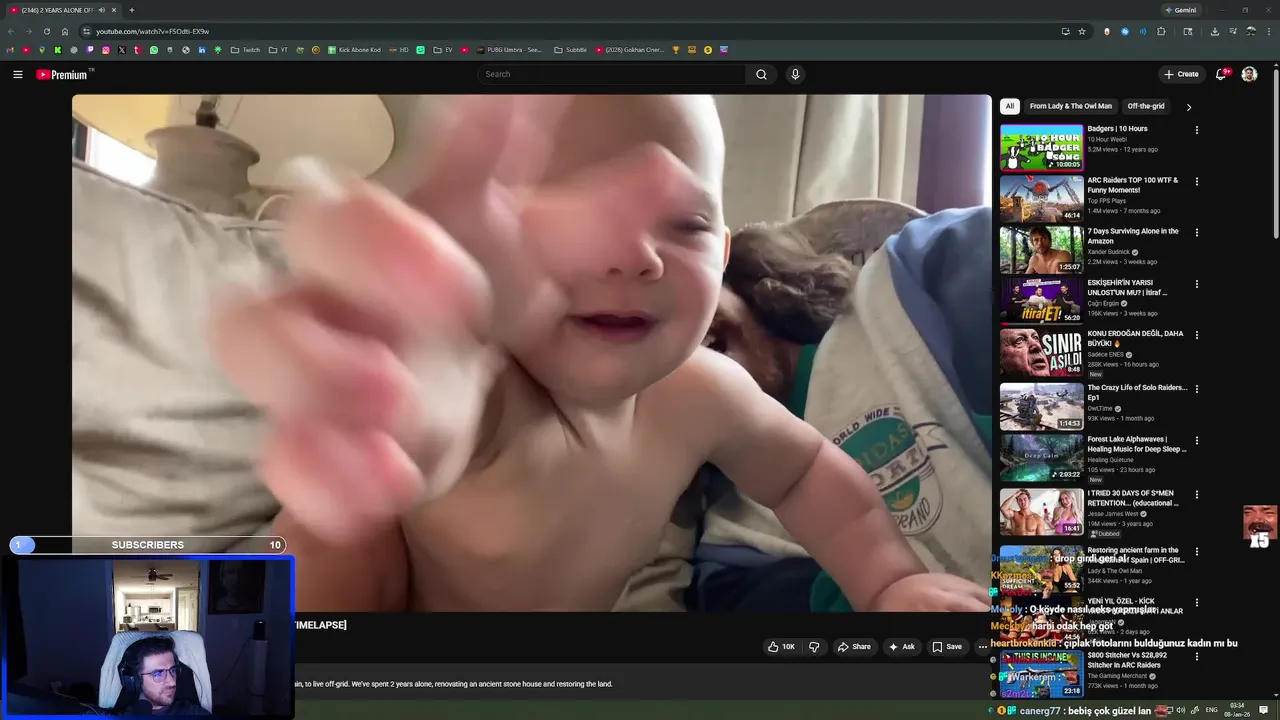Open YouTube notifications bell
Viewport: 1280px width, 720px height.
[1221, 74]
